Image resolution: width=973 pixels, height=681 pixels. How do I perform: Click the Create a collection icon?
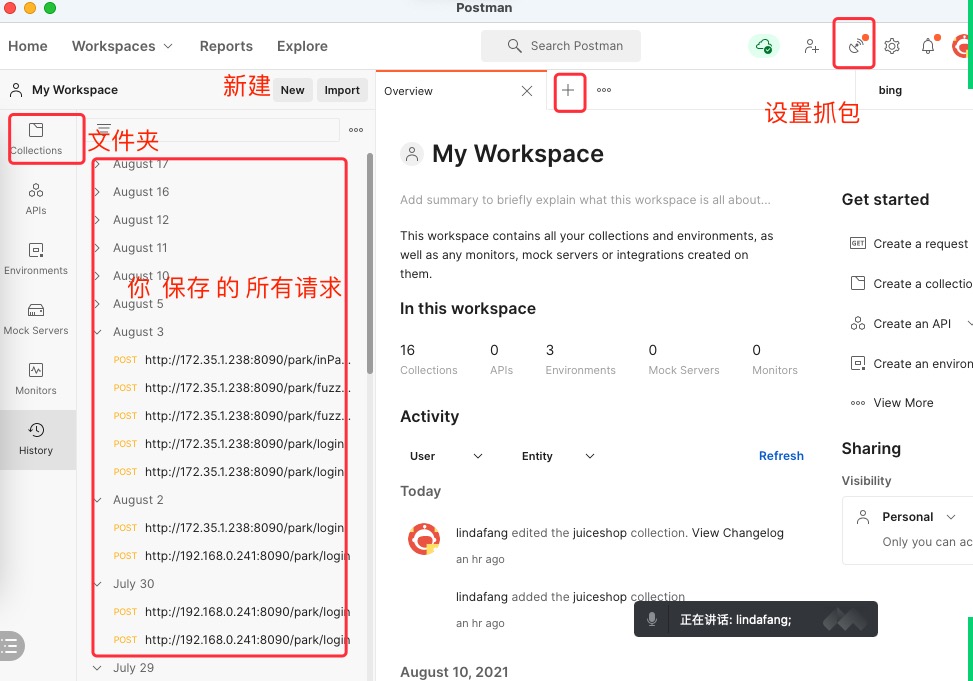858,283
